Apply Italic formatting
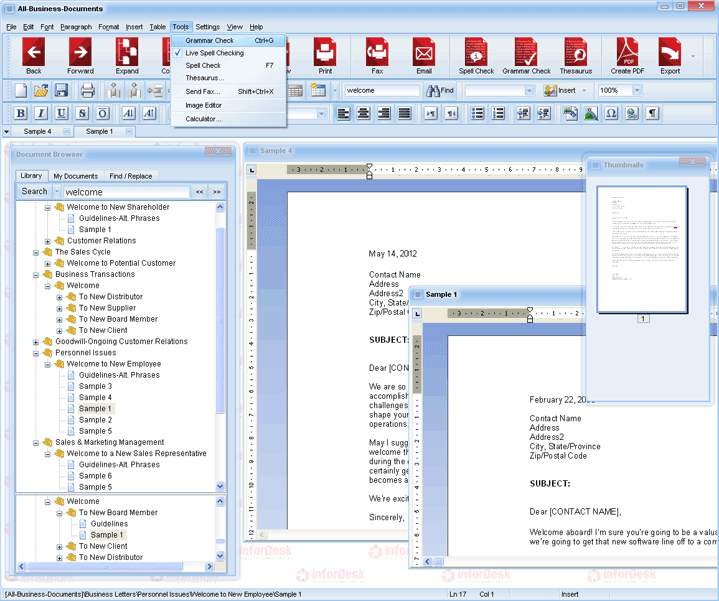719x601 pixels. [x=41, y=113]
